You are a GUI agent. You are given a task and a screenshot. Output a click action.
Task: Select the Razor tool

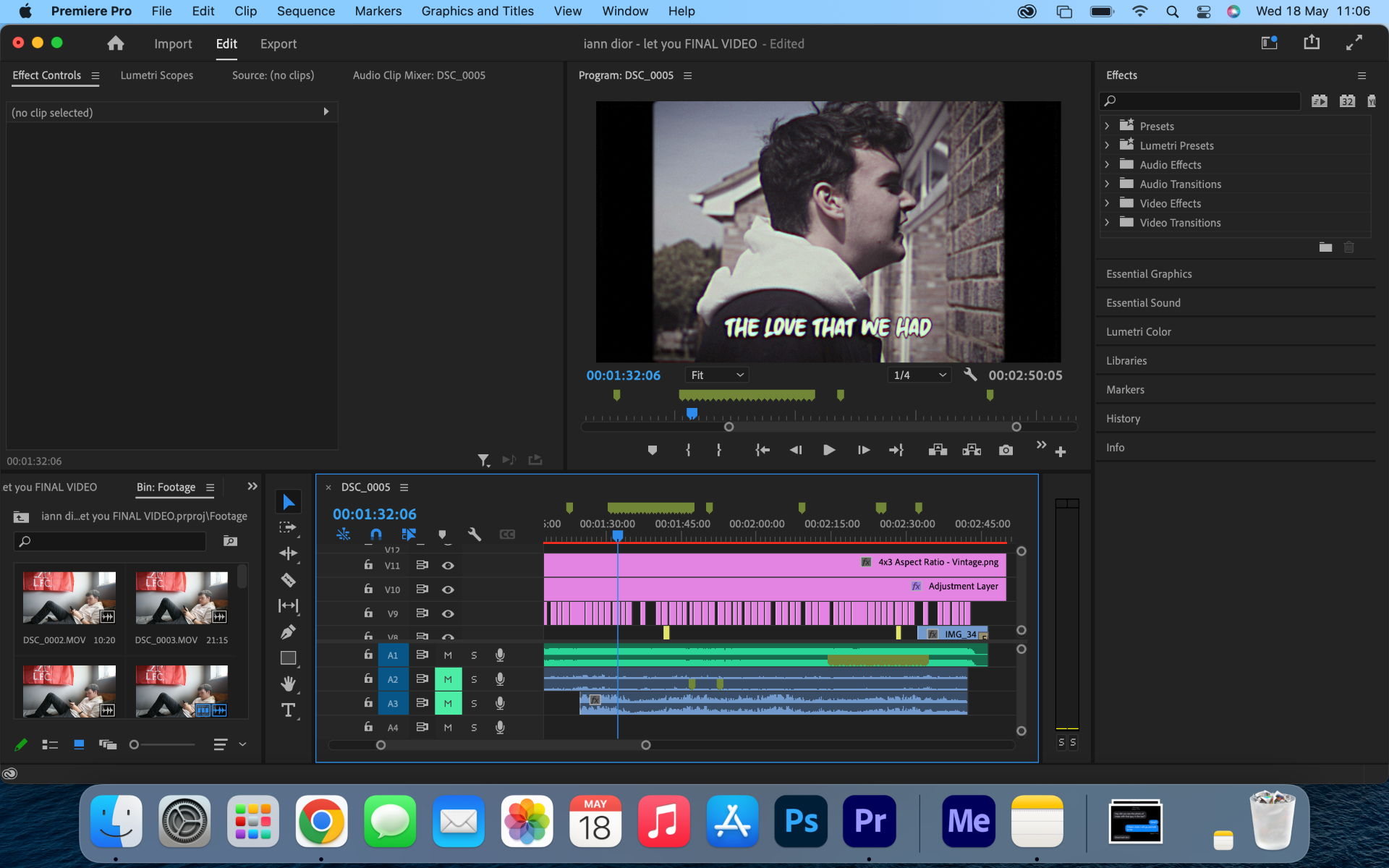tap(288, 580)
